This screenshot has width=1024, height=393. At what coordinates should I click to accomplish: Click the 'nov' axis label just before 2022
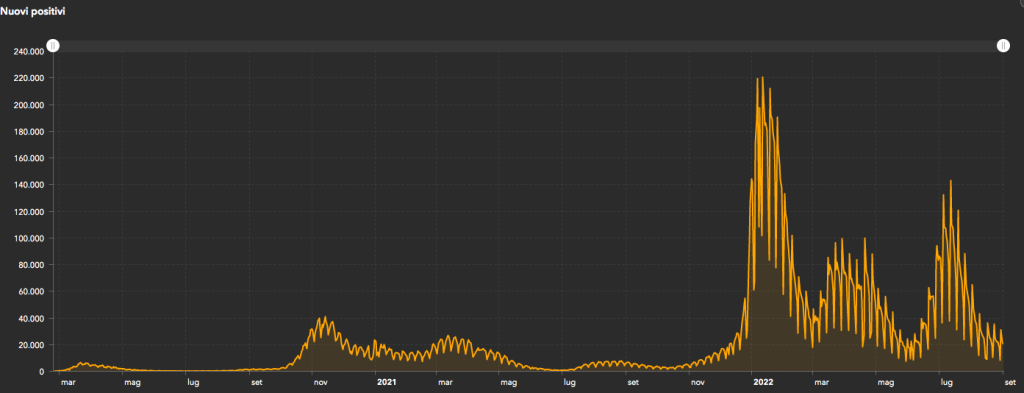point(697,381)
